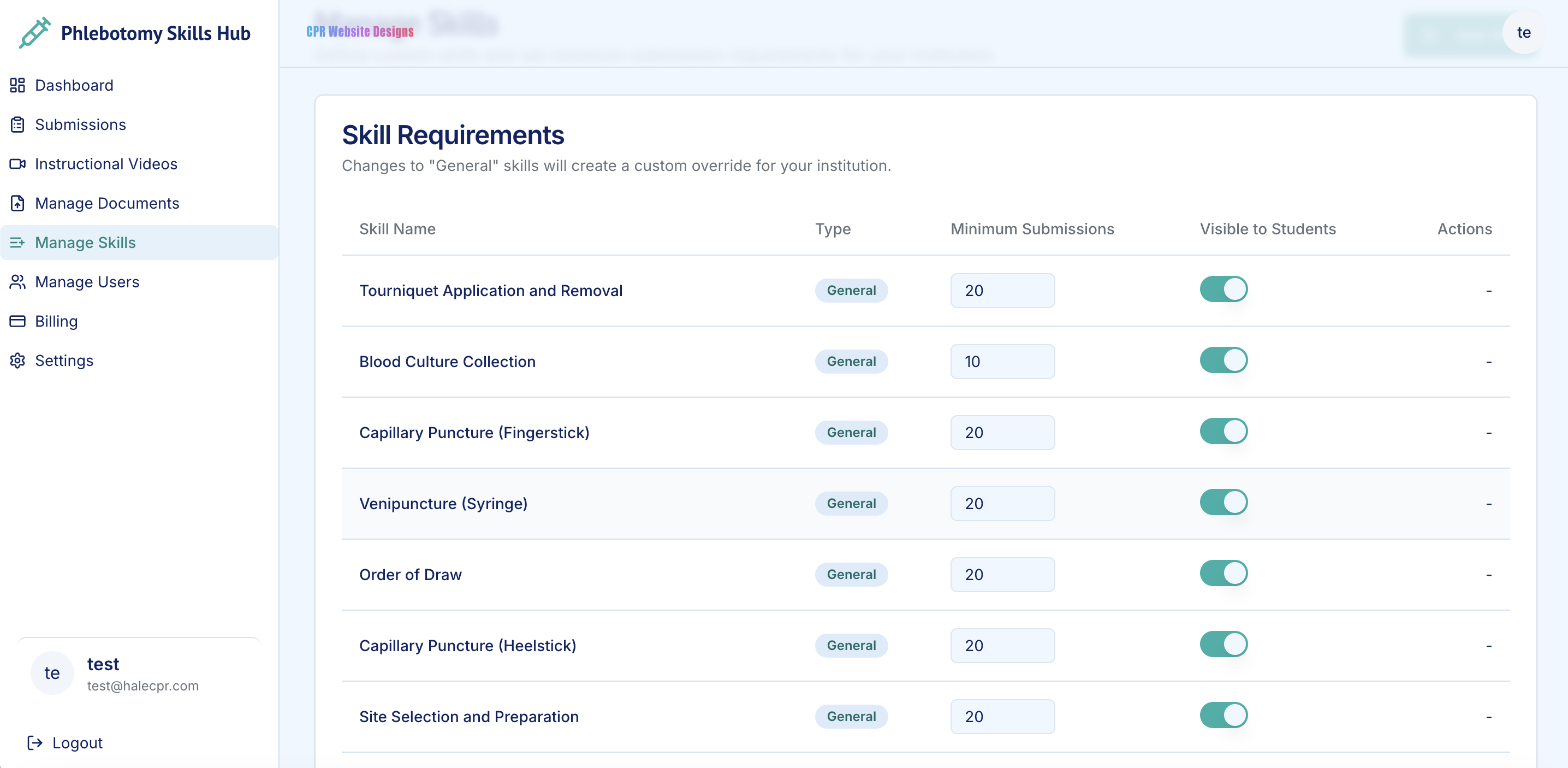The height and width of the screenshot is (768, 1568).
Task: Toggle Site Selection and Preparation visibility switch
Action: tap(1223, 716)
